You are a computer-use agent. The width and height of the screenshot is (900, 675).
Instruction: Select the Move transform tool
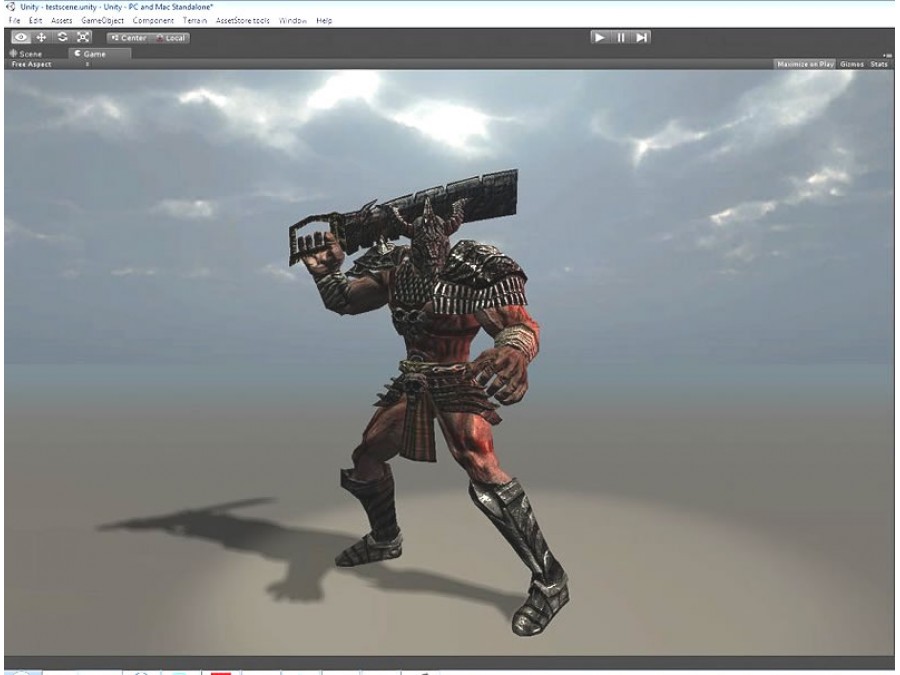coord(41,37)
